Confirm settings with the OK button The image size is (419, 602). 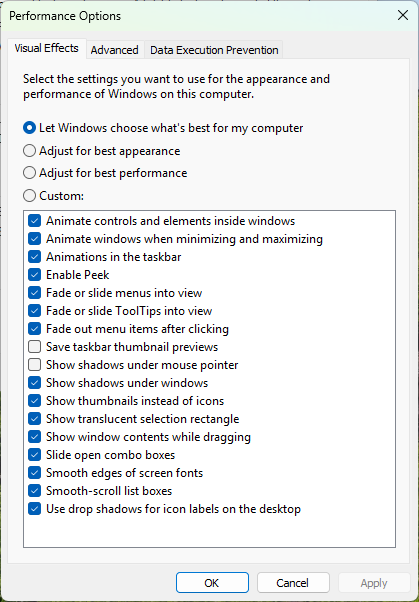tap(212, 583)
